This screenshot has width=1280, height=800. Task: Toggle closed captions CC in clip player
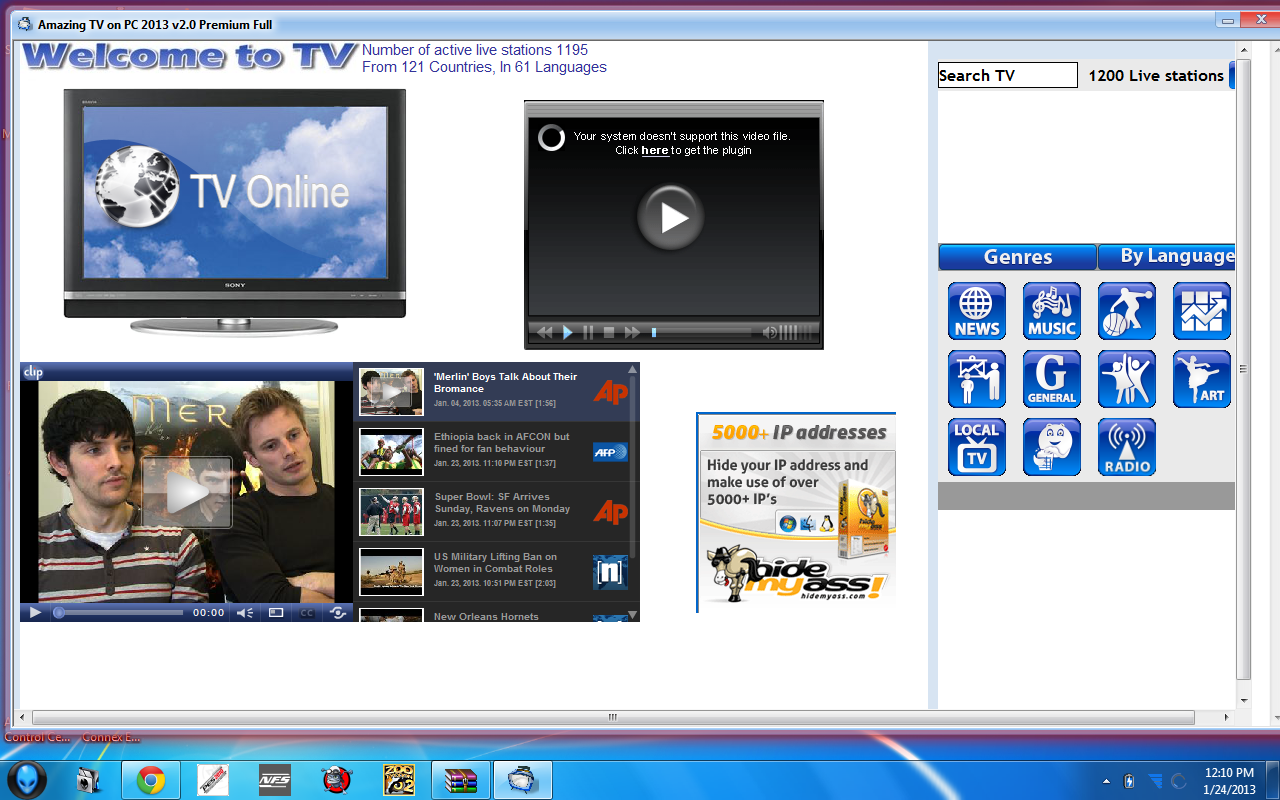pos(307,612)
